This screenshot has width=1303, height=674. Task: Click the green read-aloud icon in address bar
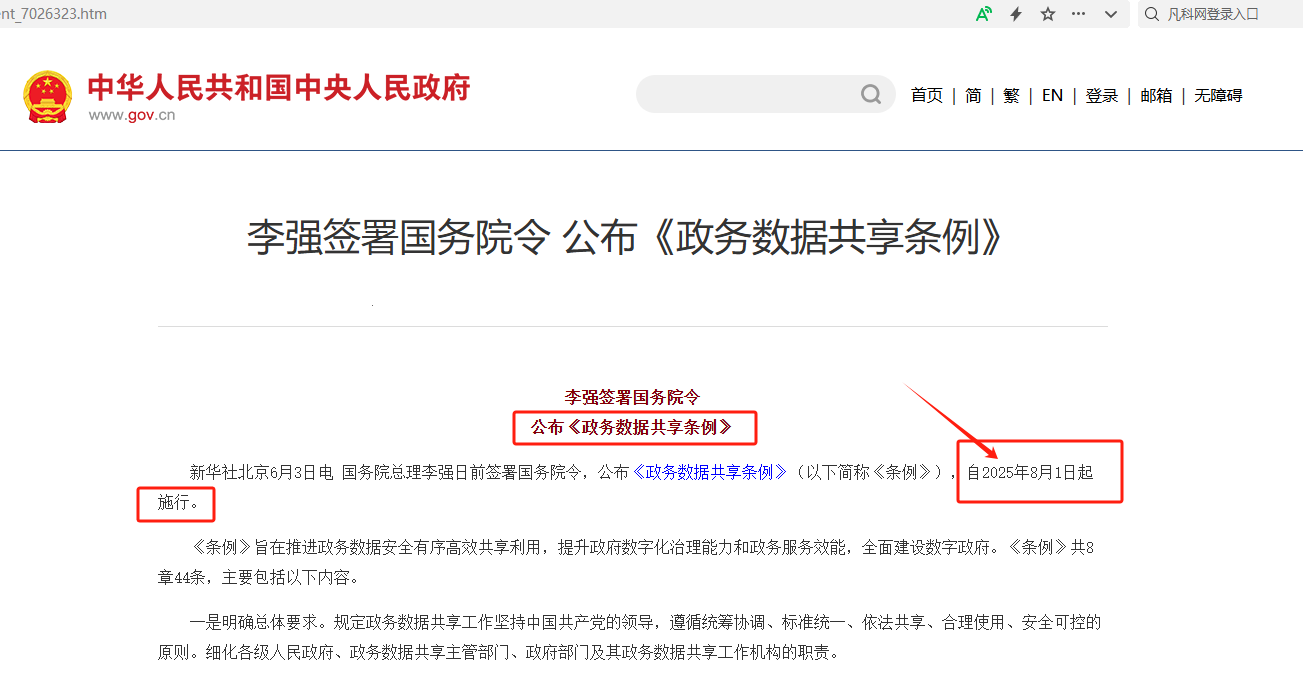pos(984,14)
